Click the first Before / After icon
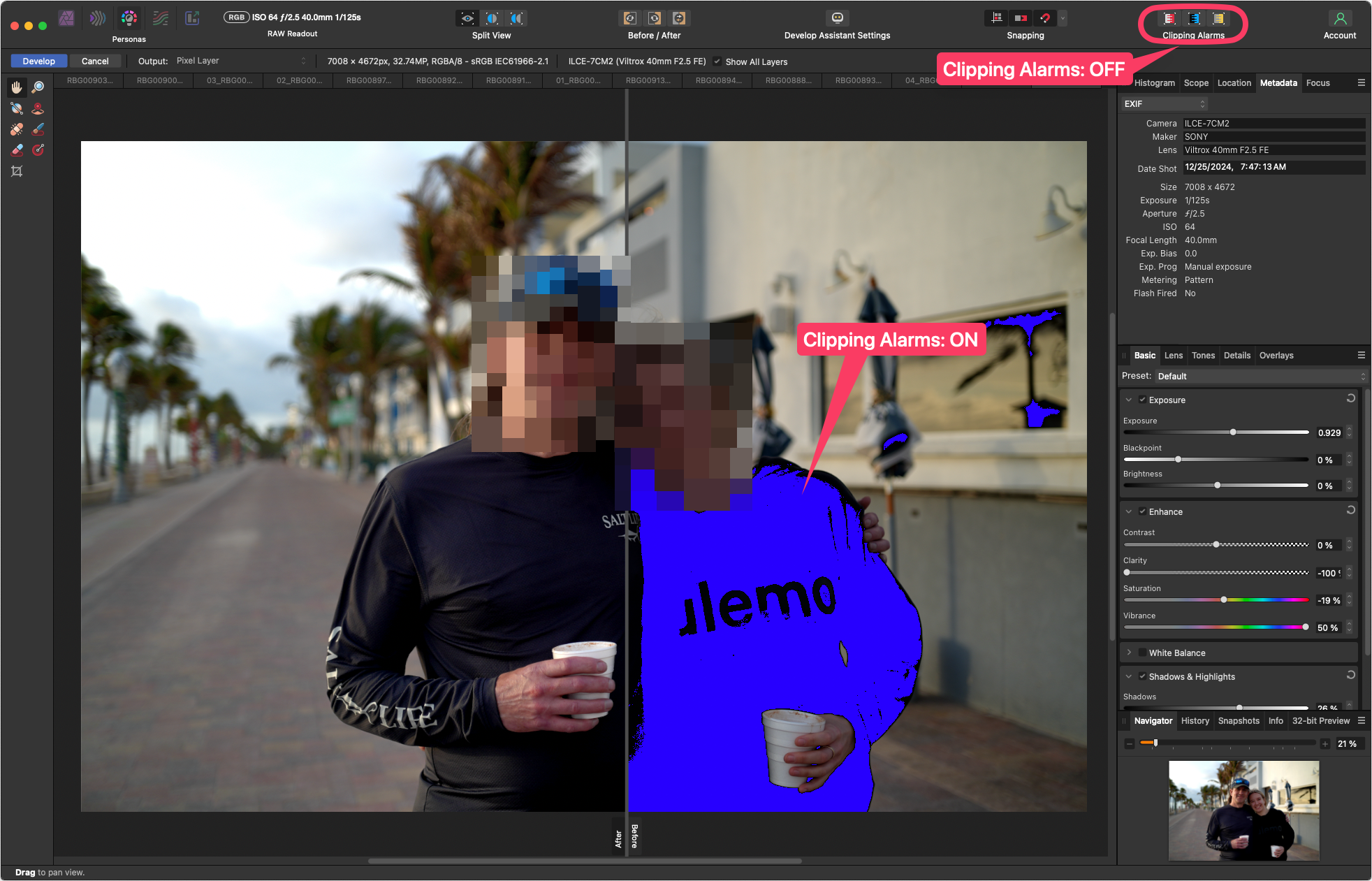Viewport: 1372px width, 881px height. (x=629, y=18)
